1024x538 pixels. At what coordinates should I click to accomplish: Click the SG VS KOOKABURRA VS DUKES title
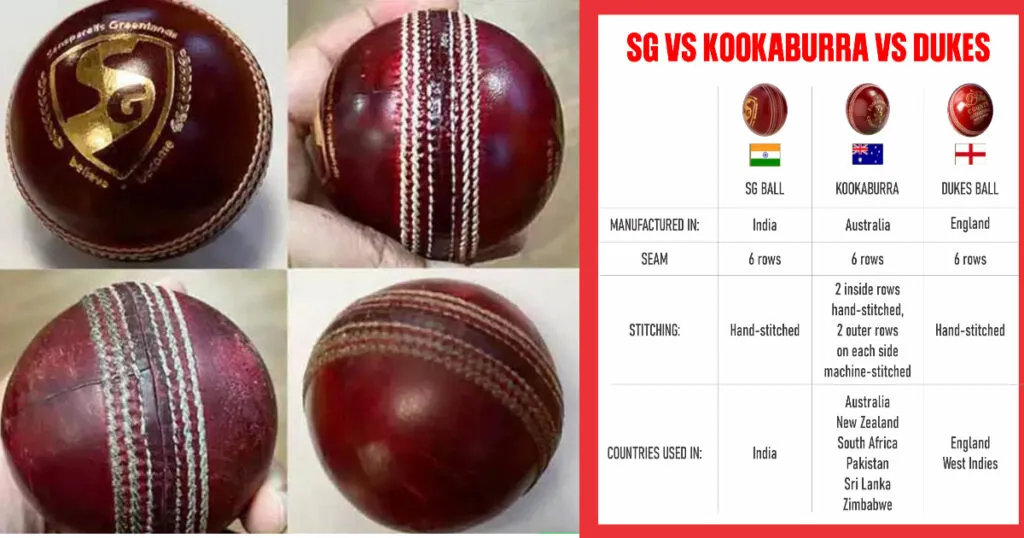tap(808, 47)
